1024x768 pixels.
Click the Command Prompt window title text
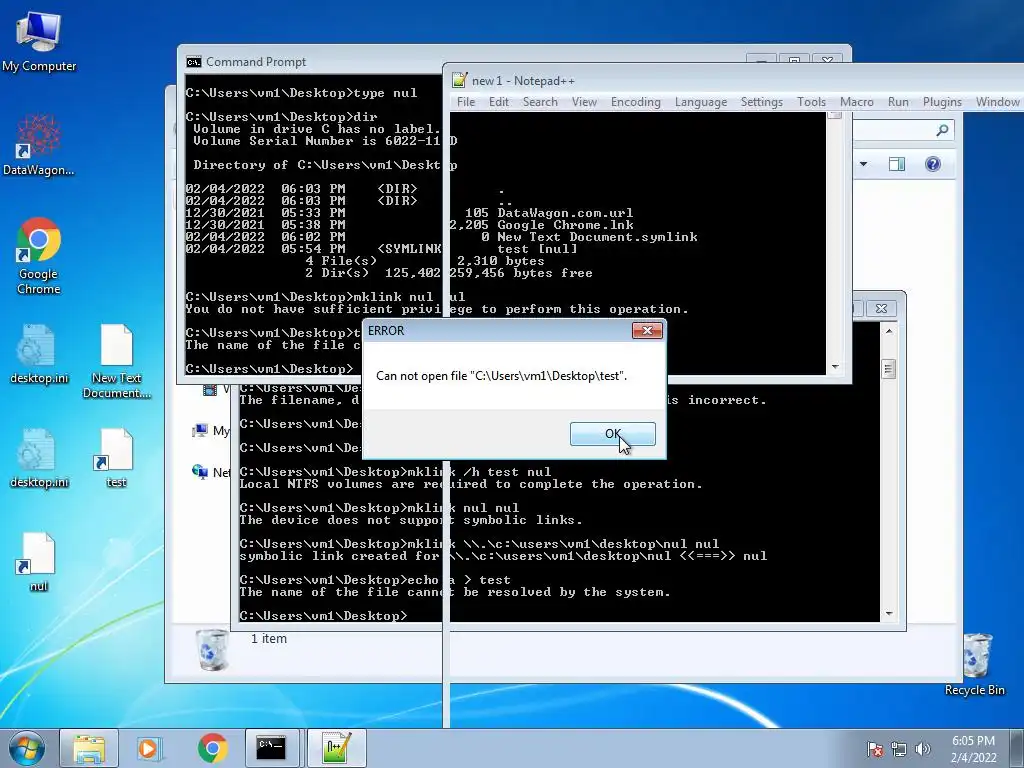(256, 62)
